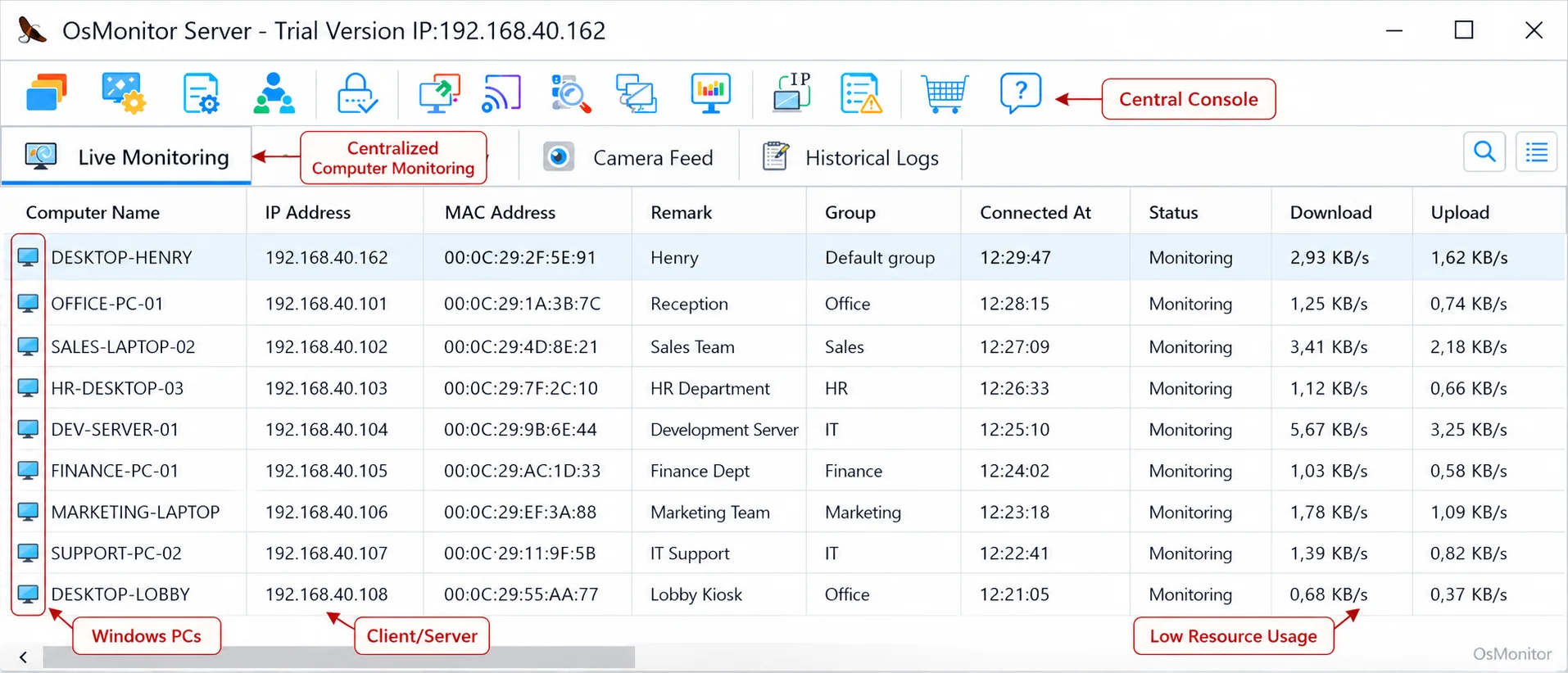The width and height of the screenshot is (1568, 673).
Task: Click the computer icon beside SALES-LAPTOP-02
Action: pos(28,346)
